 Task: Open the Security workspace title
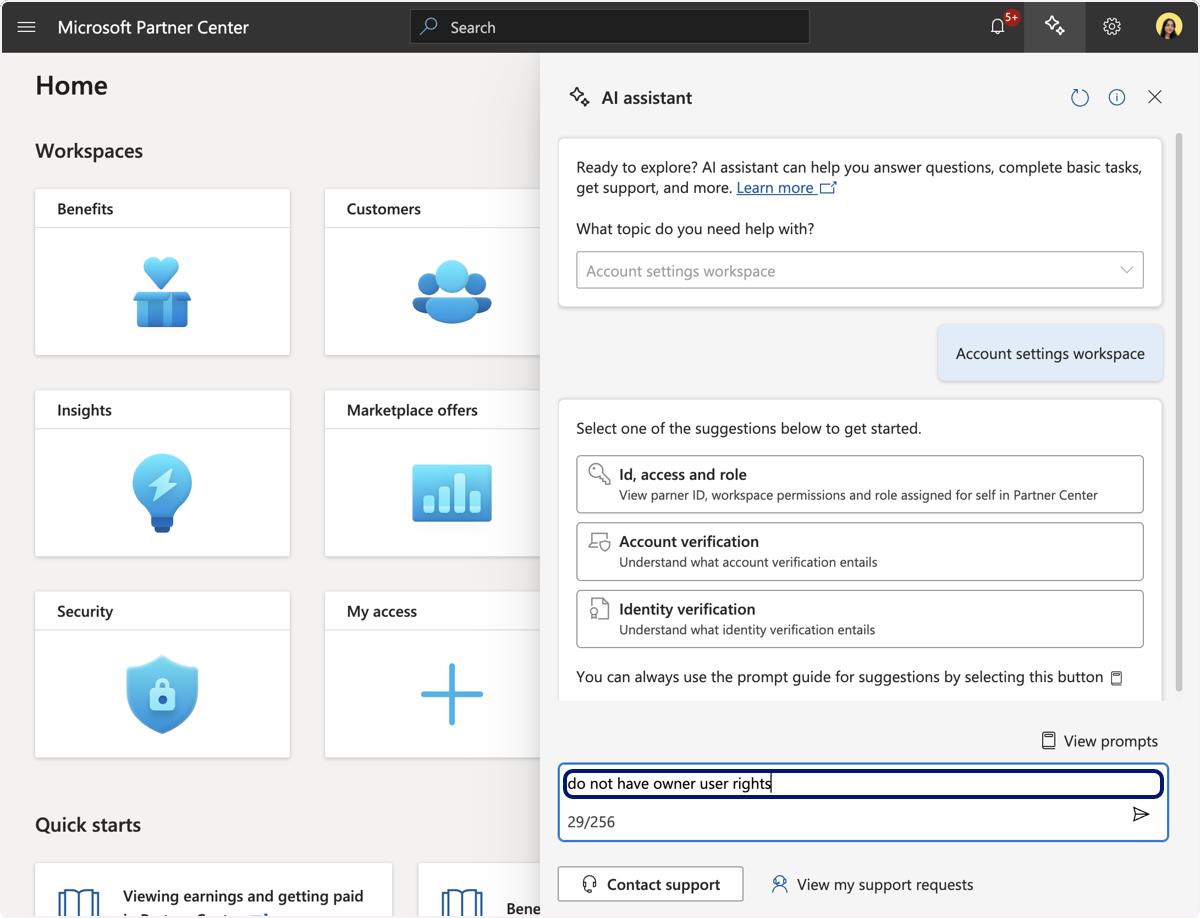pos(85,611)
